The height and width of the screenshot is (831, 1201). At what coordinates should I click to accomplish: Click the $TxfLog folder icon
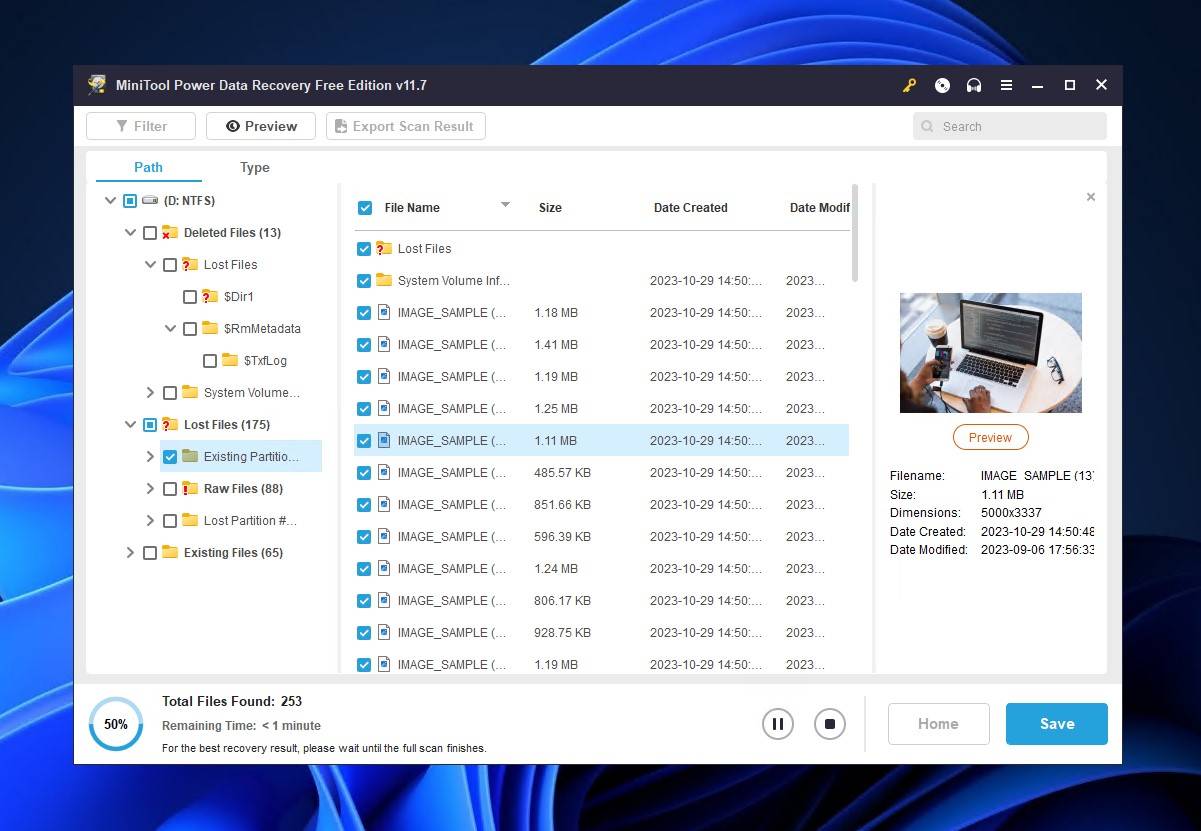pyautogui.click(x=230, y=360)
